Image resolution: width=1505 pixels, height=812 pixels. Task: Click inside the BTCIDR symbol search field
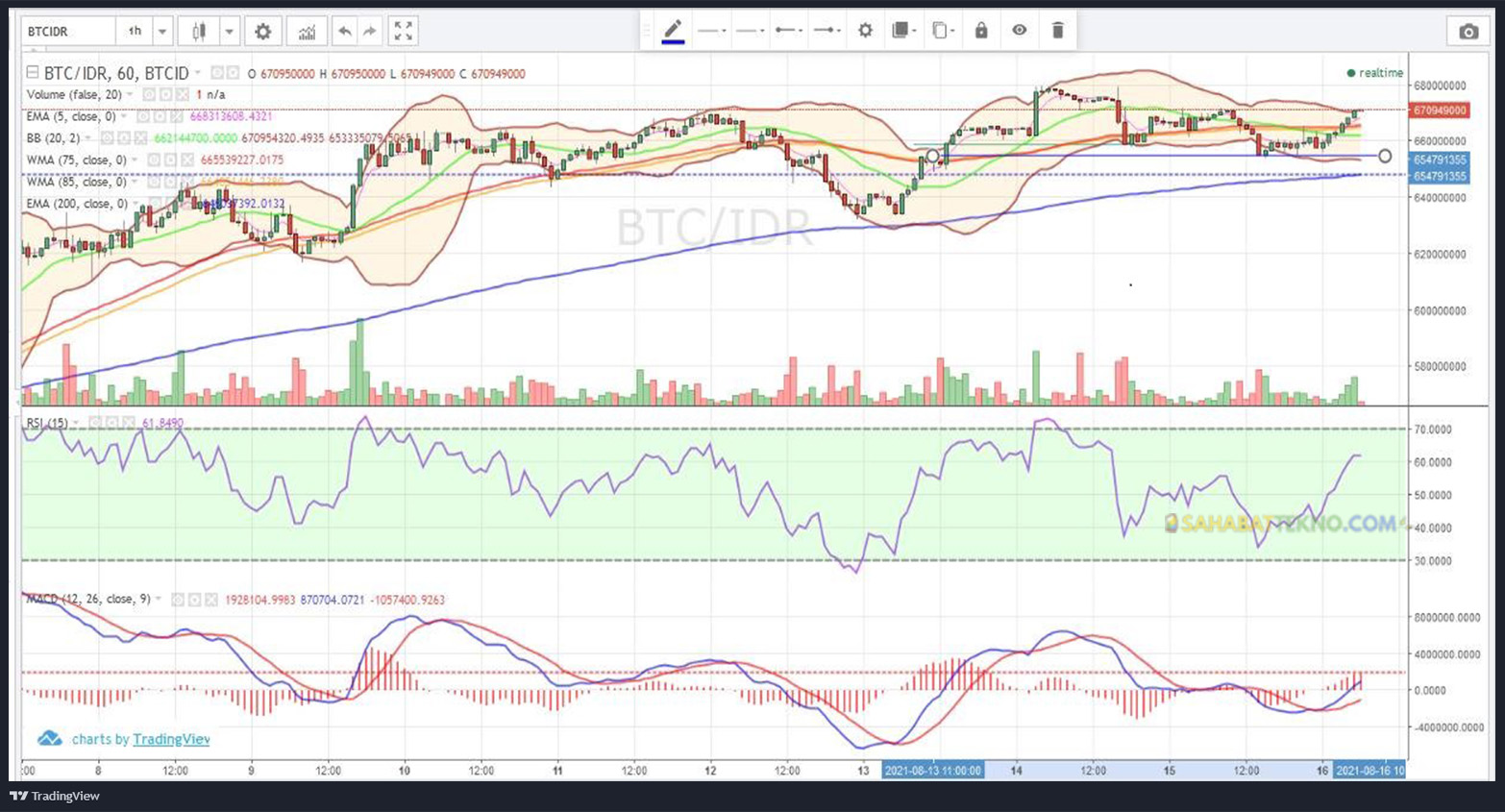[67, 32]
